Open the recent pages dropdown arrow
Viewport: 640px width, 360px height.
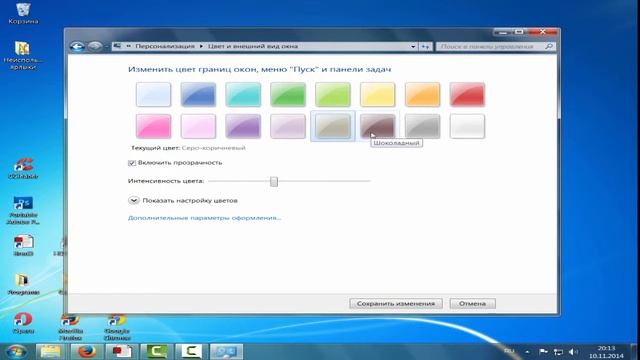pos(106,47)
